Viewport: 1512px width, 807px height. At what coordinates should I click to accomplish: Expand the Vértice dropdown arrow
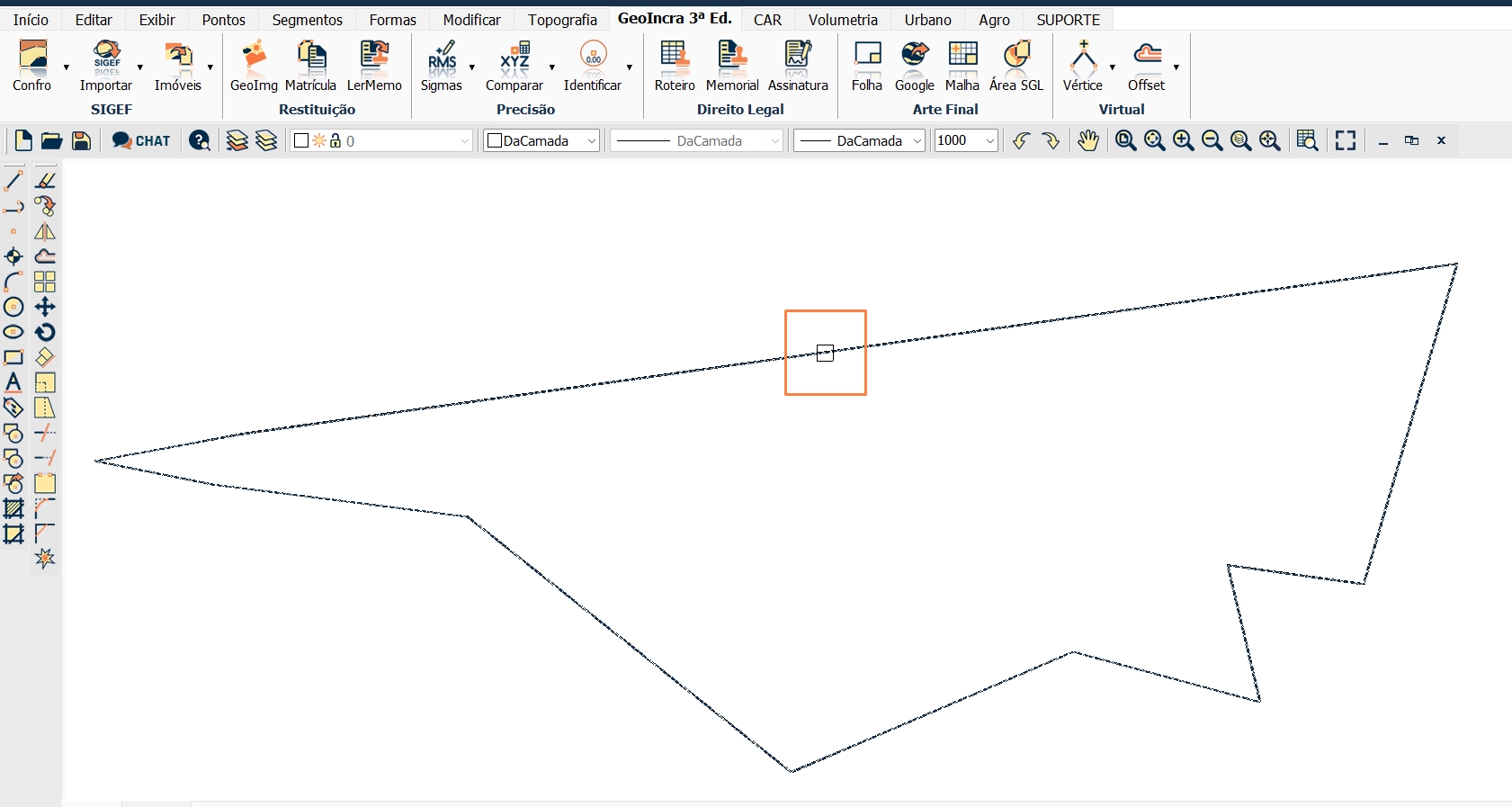(x=1113, y=67)
